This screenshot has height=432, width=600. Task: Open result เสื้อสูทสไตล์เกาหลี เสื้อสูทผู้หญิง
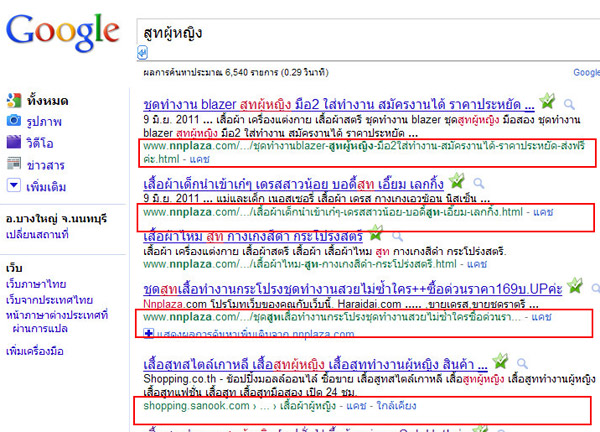(315, 364)
